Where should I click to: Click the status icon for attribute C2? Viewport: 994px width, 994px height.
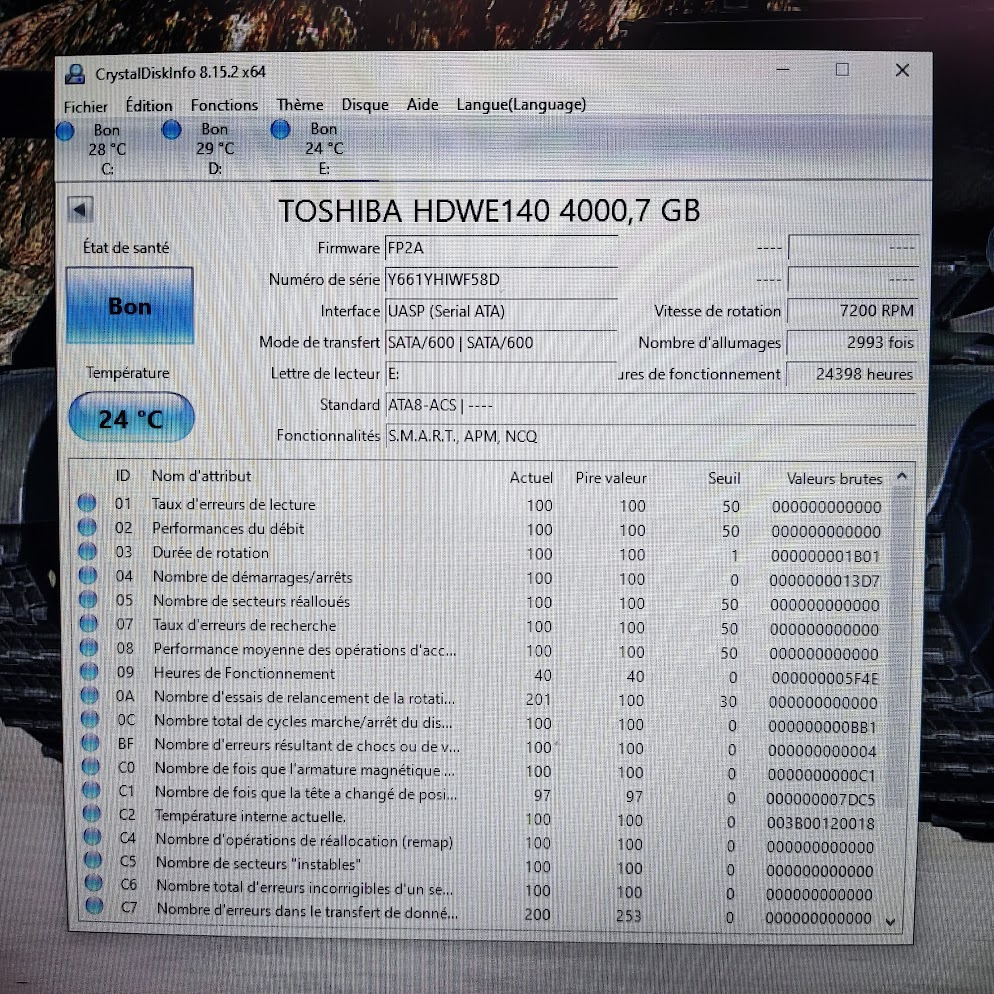(x=92, y=813)
